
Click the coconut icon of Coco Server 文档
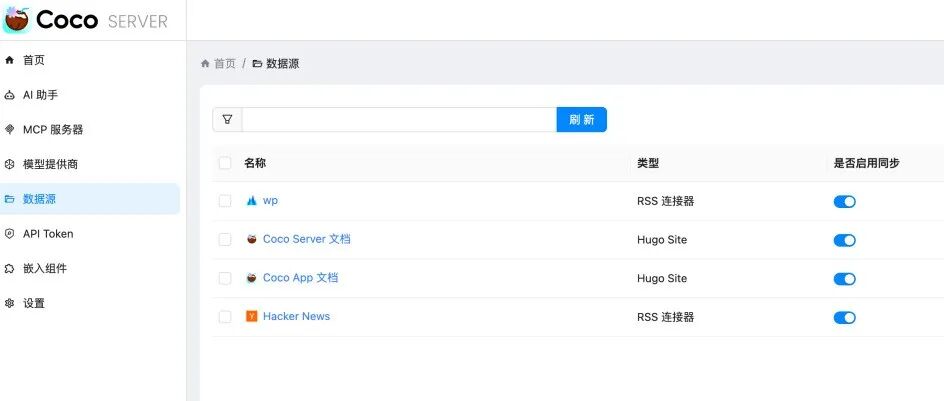click(x=252, y=240)
